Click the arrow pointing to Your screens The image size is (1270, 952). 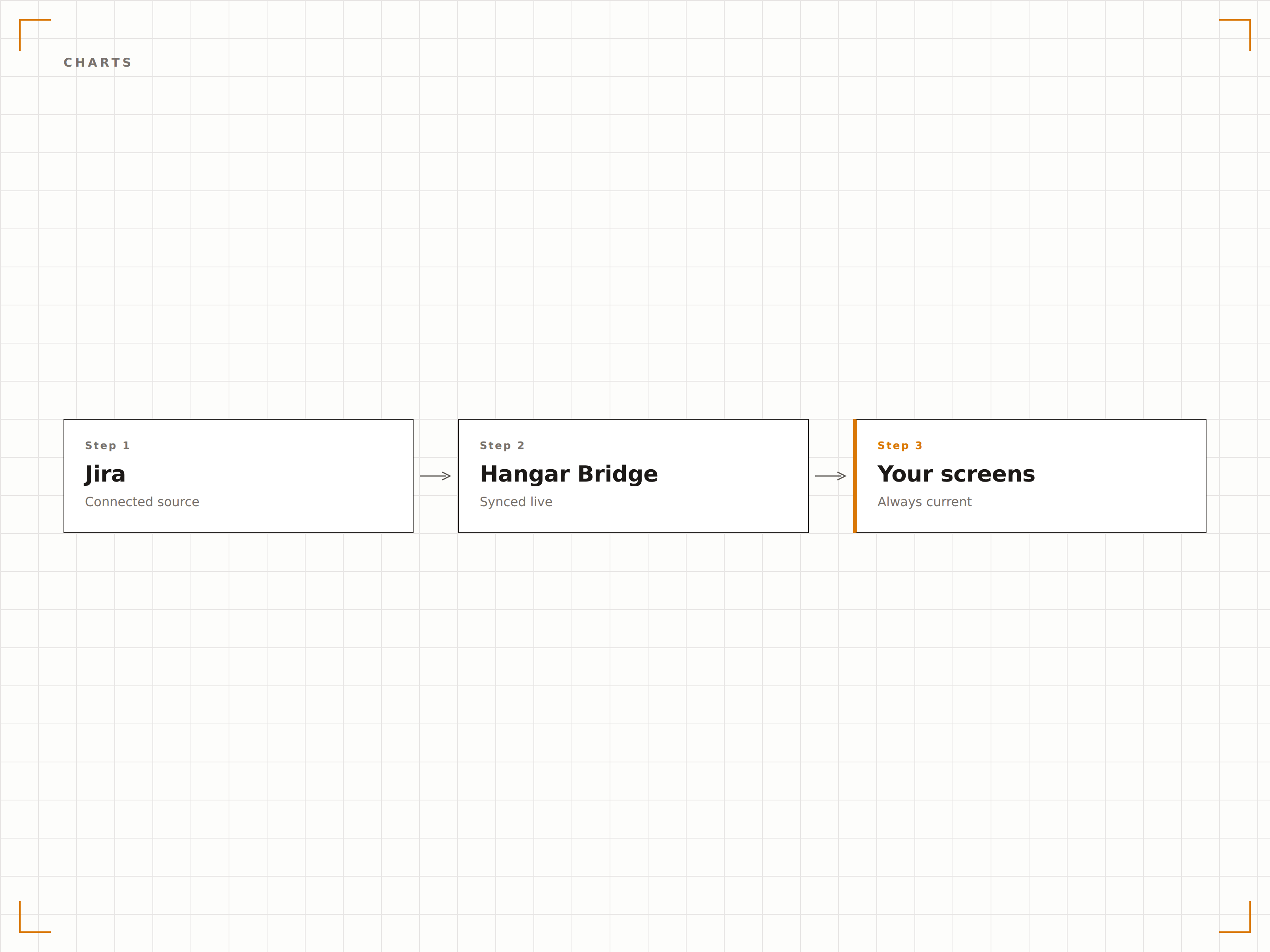(831, 476)
